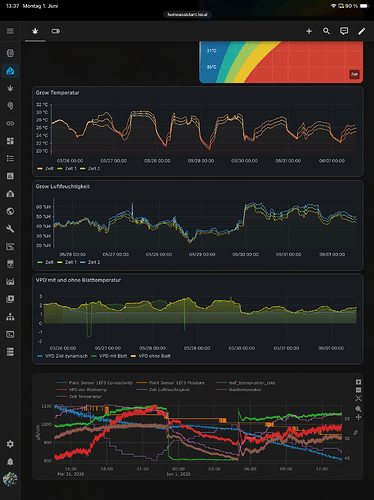
Task: Toggle VPD Ziel dynamisch legend entry
Action: point(62,356)
